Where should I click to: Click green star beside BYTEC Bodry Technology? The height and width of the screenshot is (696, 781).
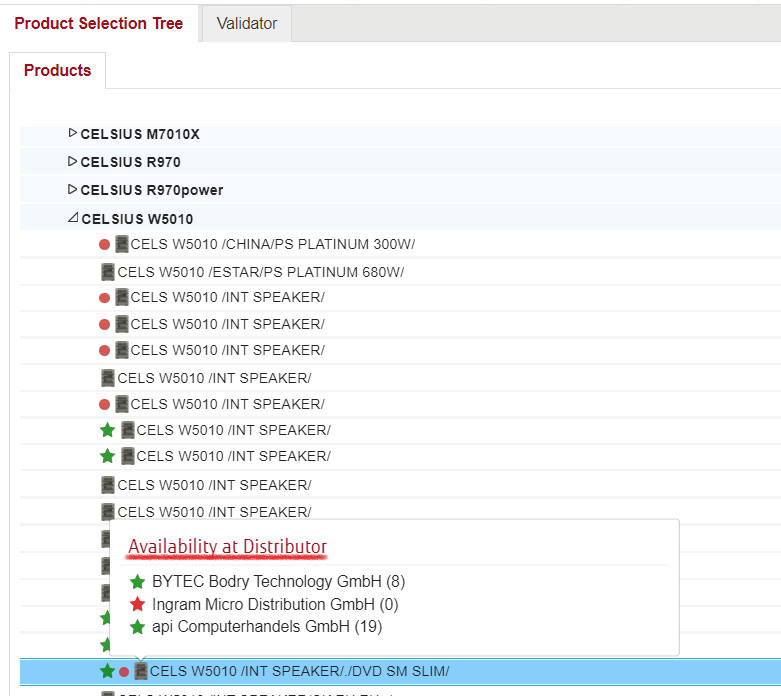tap(137, 581)
